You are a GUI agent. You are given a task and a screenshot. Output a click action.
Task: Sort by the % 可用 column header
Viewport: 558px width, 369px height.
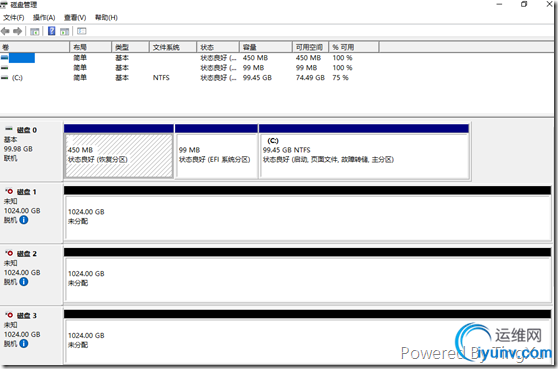pos(354,47)
